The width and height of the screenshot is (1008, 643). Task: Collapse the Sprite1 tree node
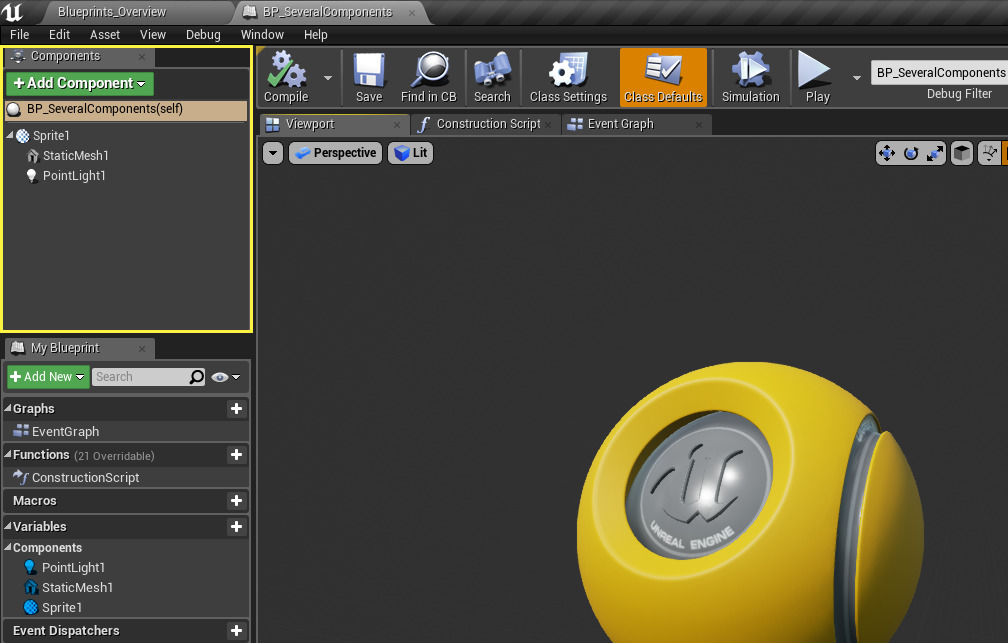[x=10, y=136]
